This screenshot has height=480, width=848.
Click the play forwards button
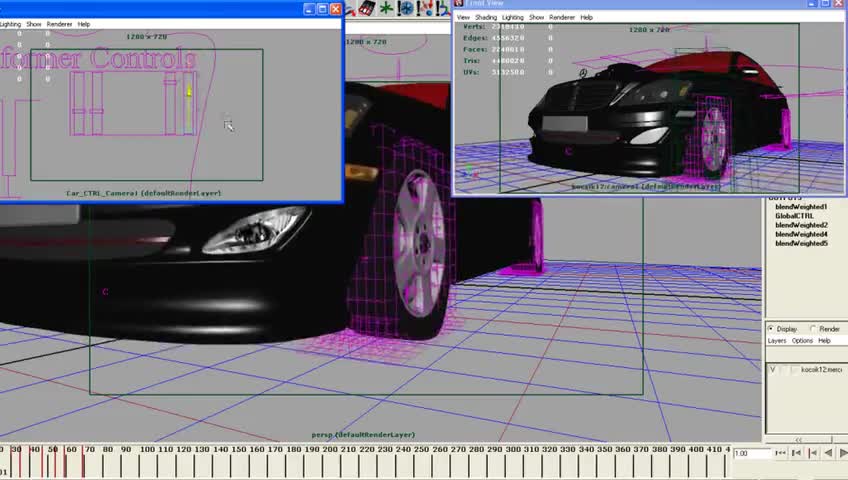coord(843,453)
